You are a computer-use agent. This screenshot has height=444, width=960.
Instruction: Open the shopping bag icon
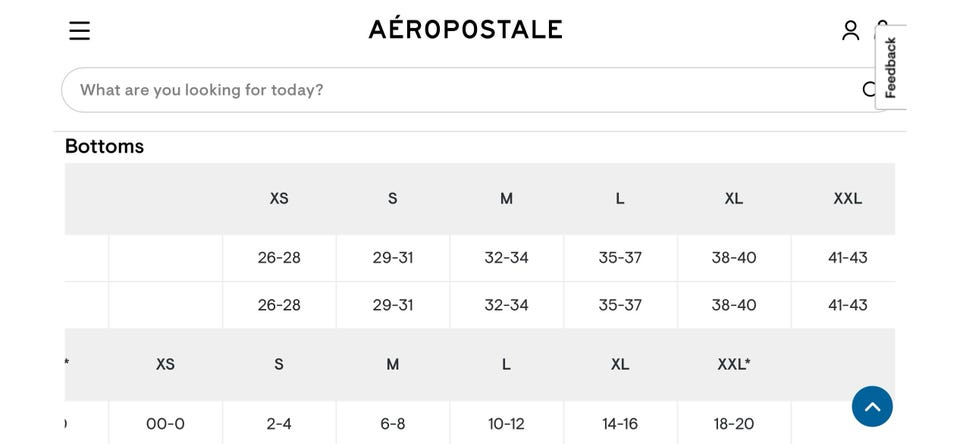click(x=882, y=24)
